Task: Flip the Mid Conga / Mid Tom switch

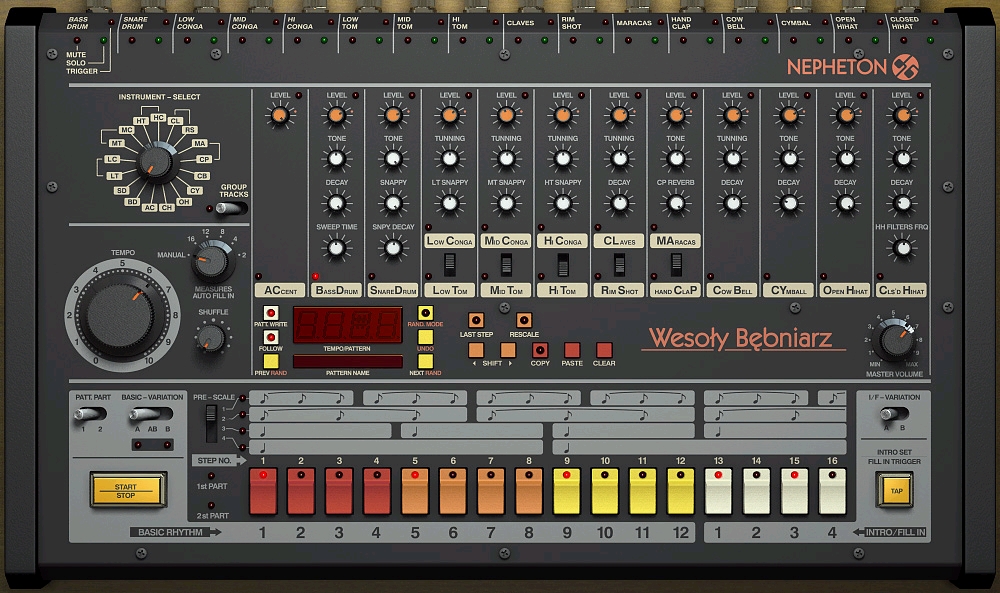Action: (x=506, y=263)
